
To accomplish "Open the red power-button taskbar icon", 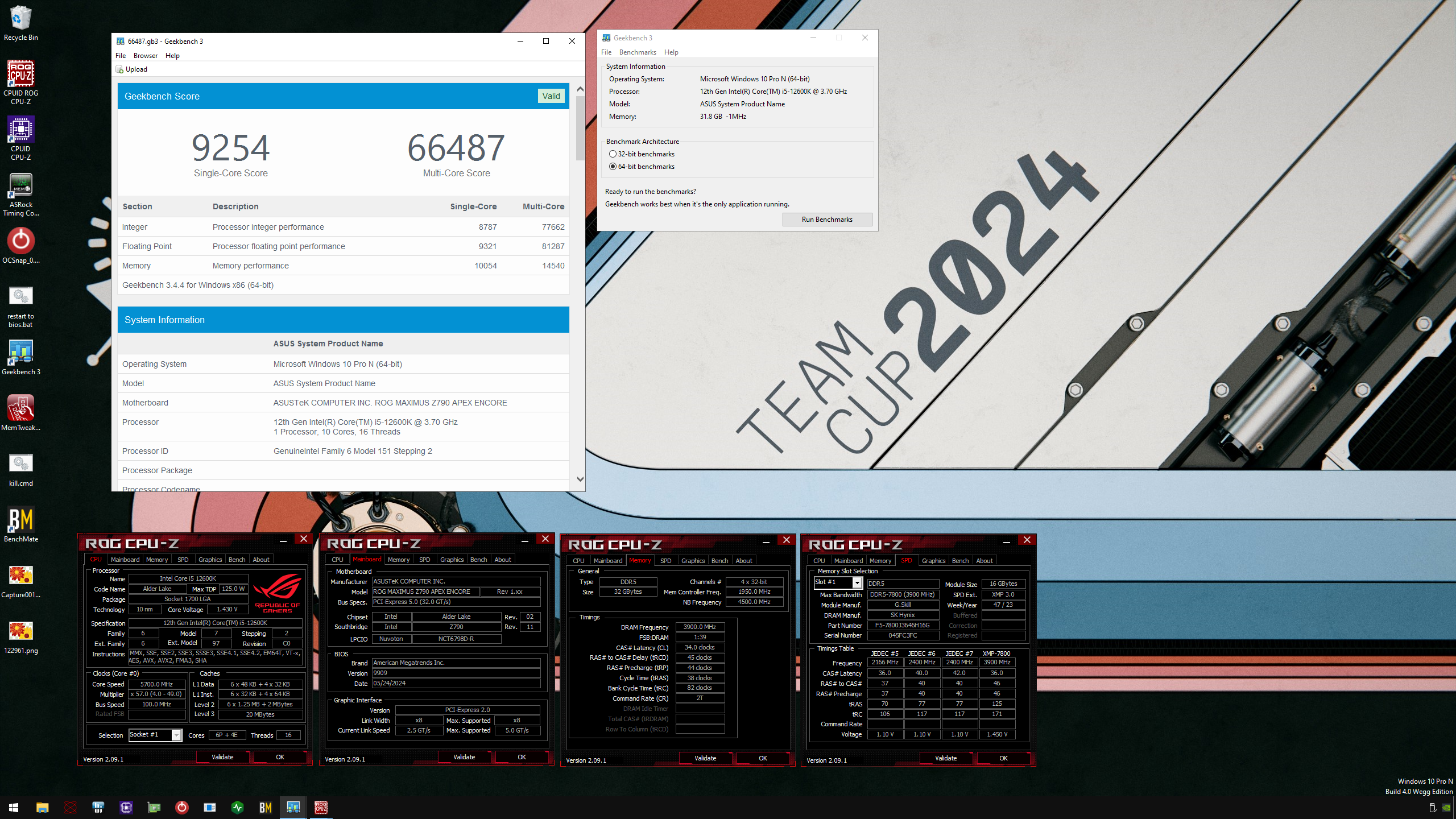I will pos(181,808).
